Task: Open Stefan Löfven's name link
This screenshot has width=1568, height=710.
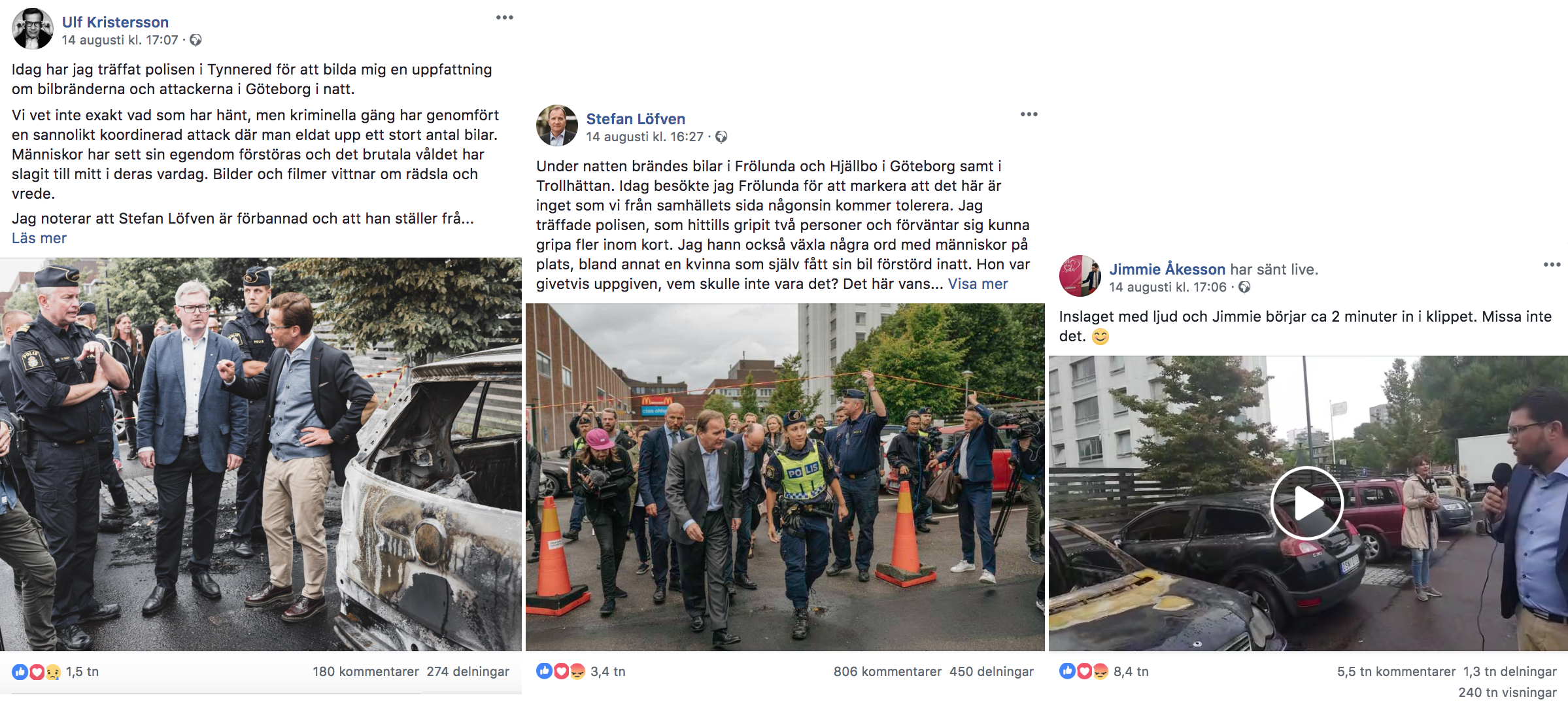Action: [x=636, y=119]
